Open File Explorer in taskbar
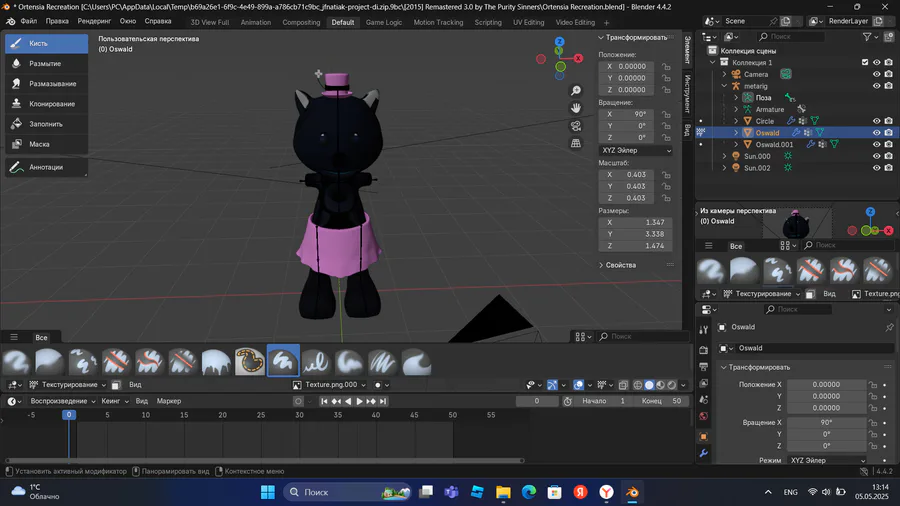The image size is (900, 506). click(503, 492)
